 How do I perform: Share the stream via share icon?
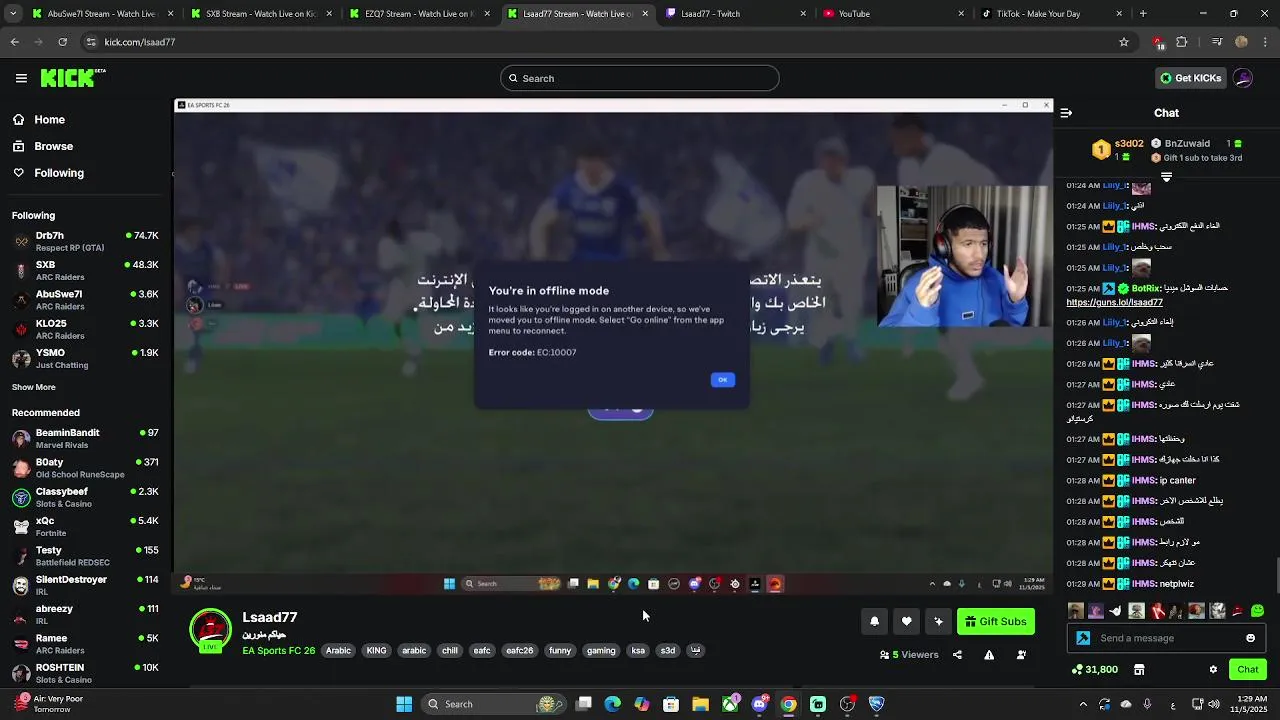pos(957,655)
